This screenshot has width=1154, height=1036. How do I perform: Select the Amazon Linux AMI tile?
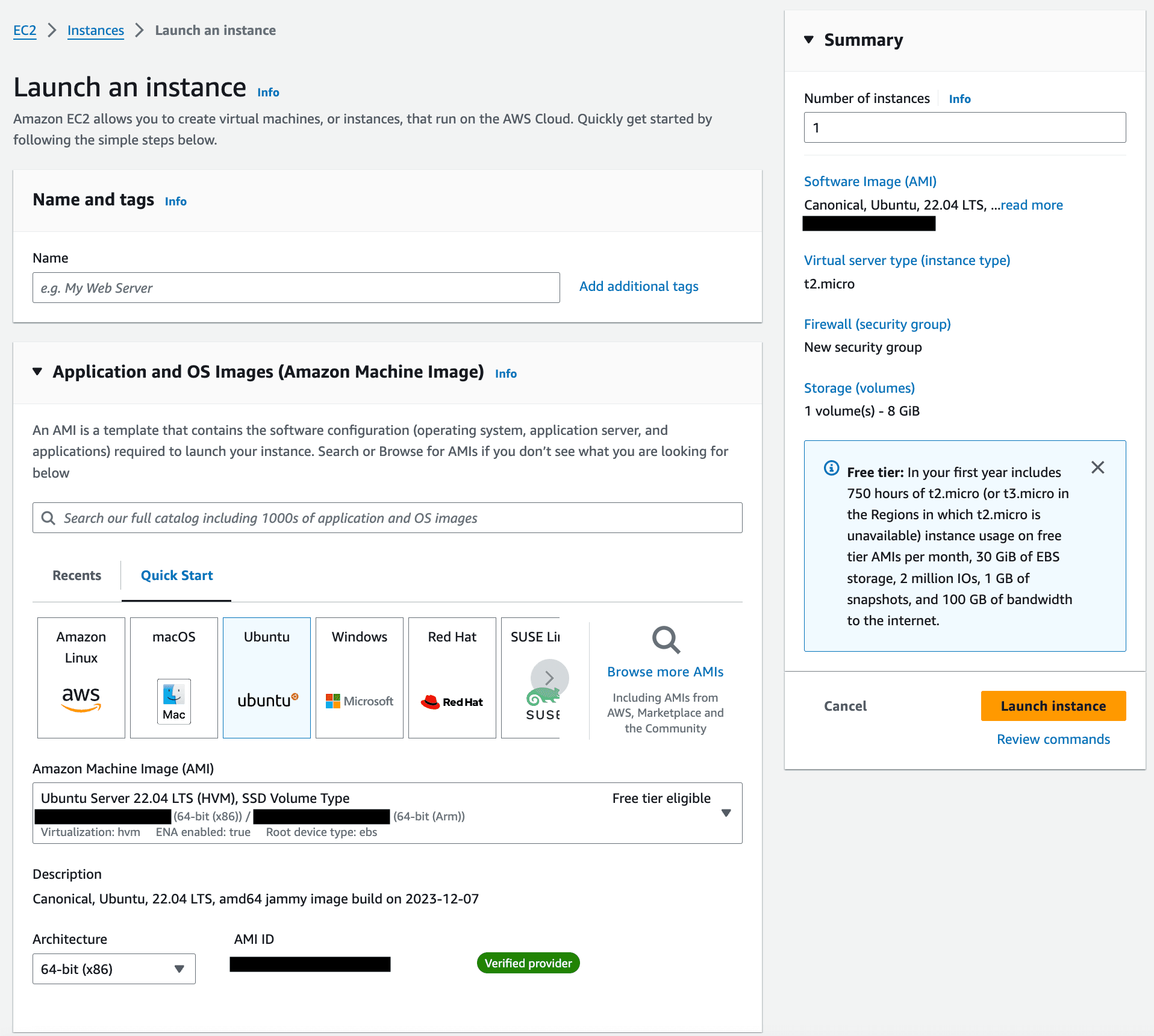pyautogui.click(x=81, y=678)
